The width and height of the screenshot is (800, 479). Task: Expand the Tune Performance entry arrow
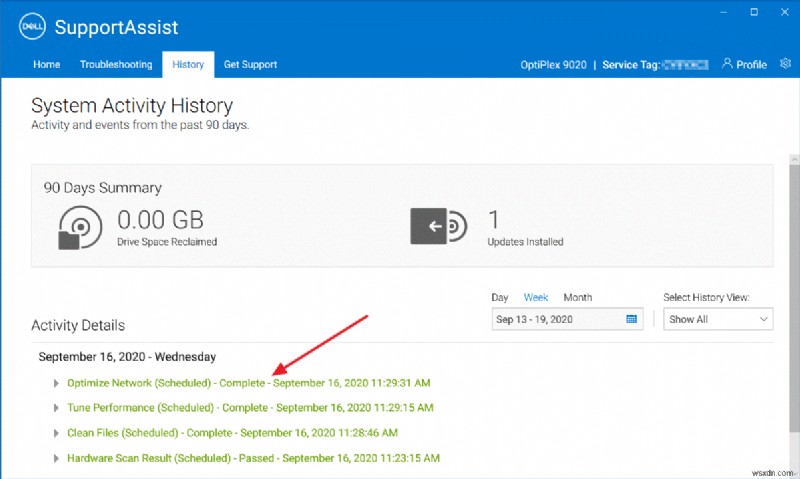pos(56,408)
